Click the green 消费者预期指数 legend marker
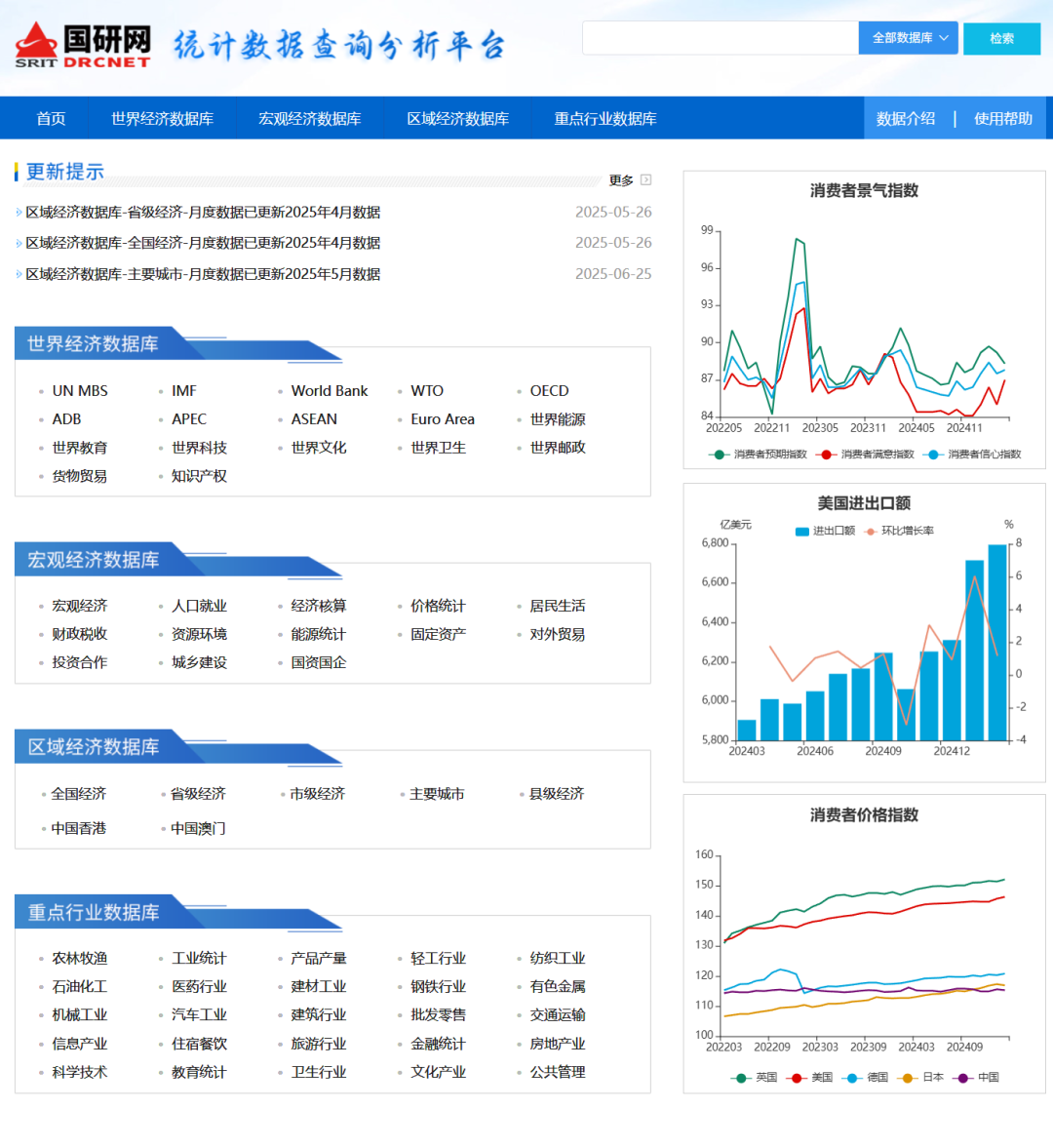The height and width of the screenshot is (1148, 1053). click(720, 455)
